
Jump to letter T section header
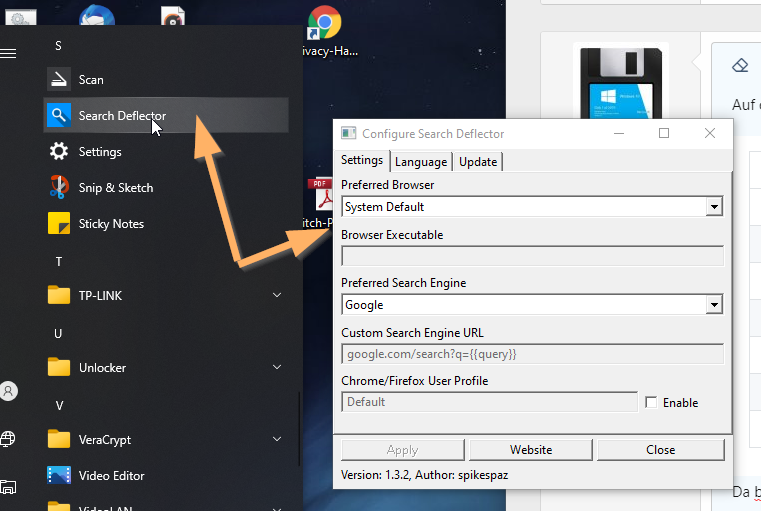coord(59,262)
